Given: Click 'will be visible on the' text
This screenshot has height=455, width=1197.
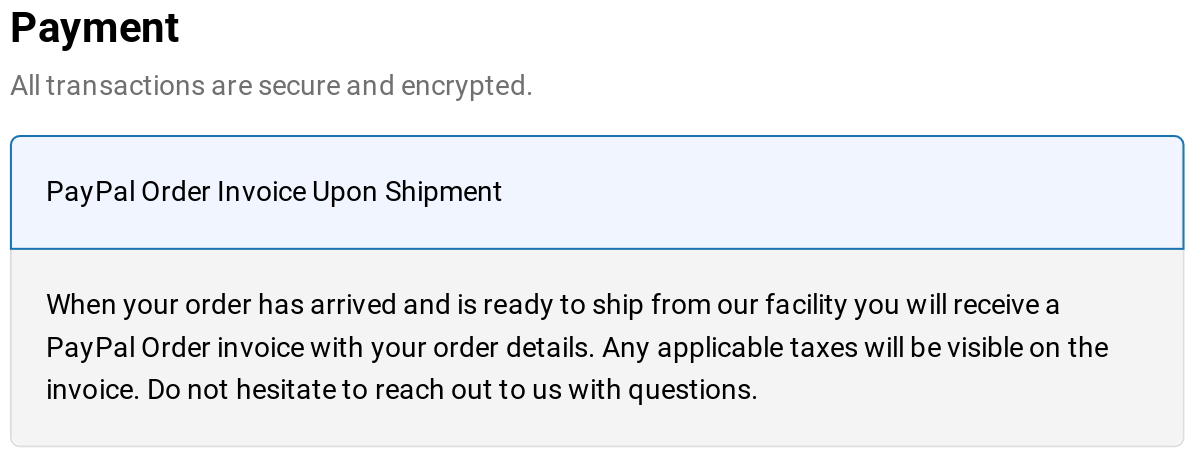Looking at the screenshot, I should (x=1001, y=348).
